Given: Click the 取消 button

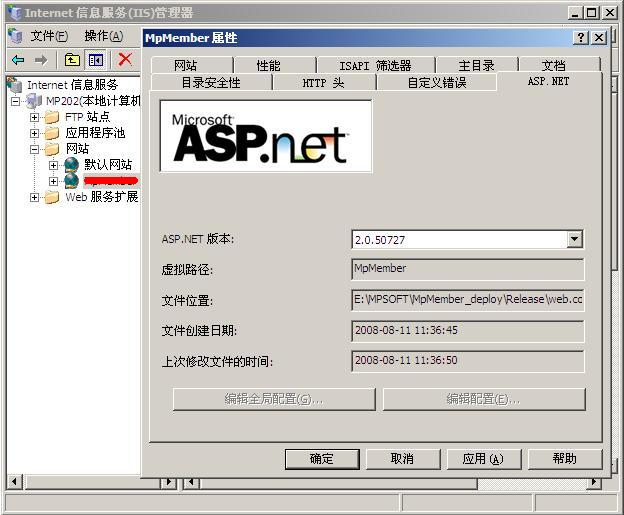Looking at the screenshot, I should click(x=401, y=458).
